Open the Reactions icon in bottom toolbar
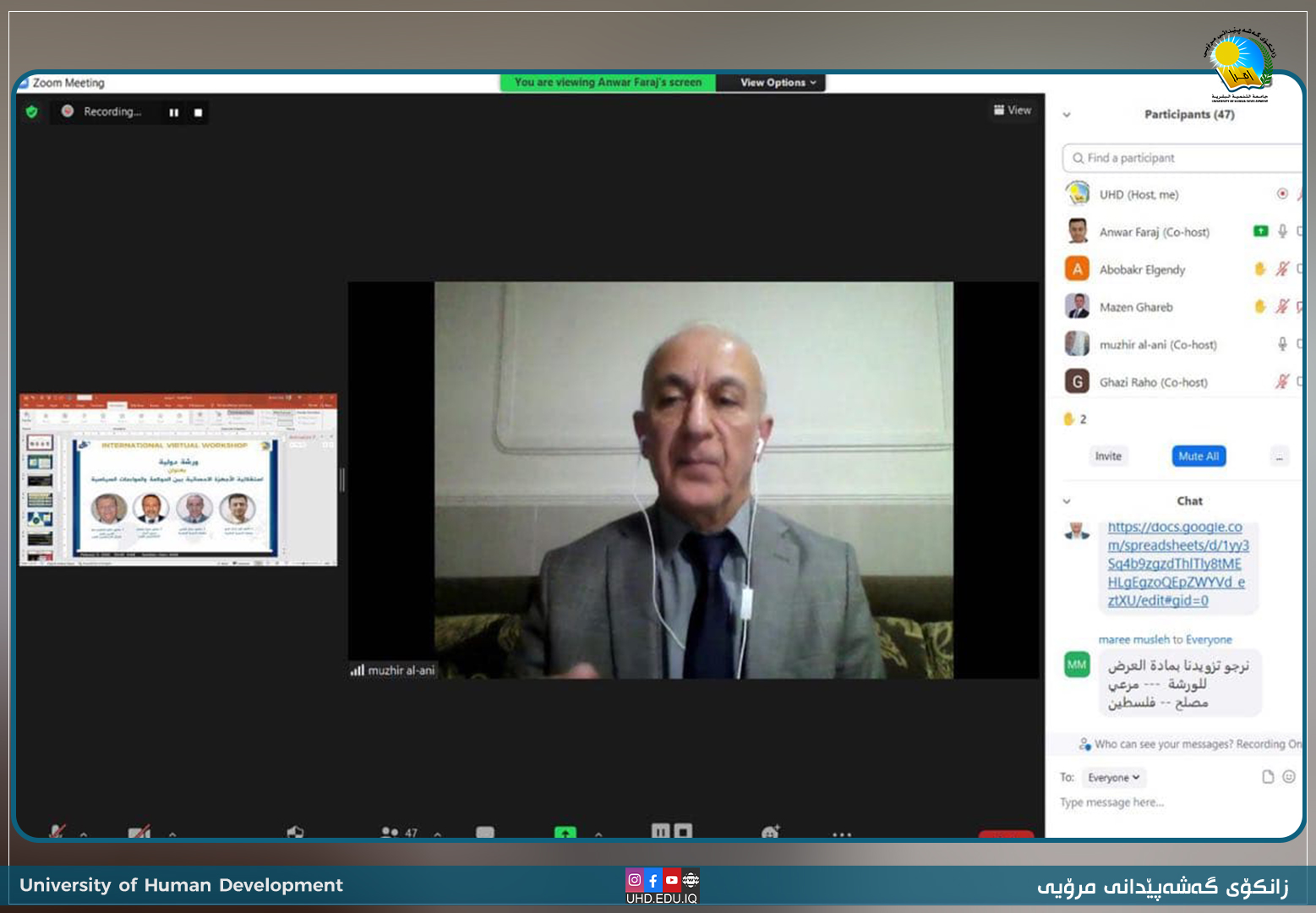This screenshot has height=913, width=1316. click(771, 833)
